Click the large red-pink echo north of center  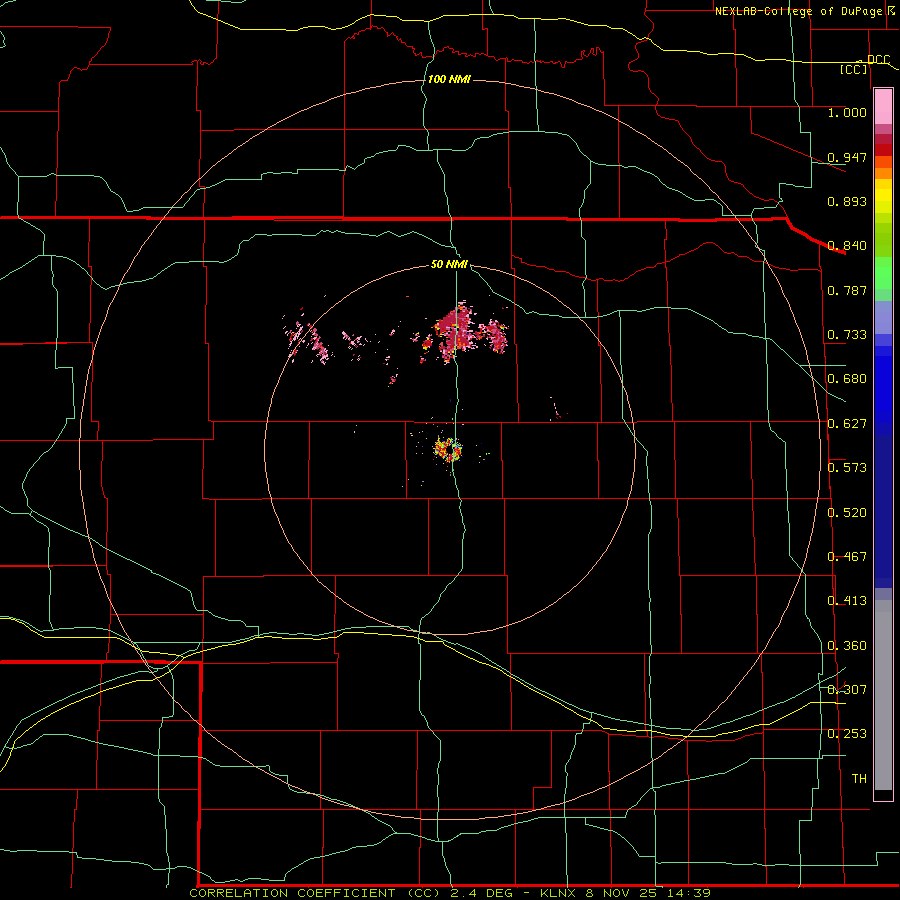point(454,333)
